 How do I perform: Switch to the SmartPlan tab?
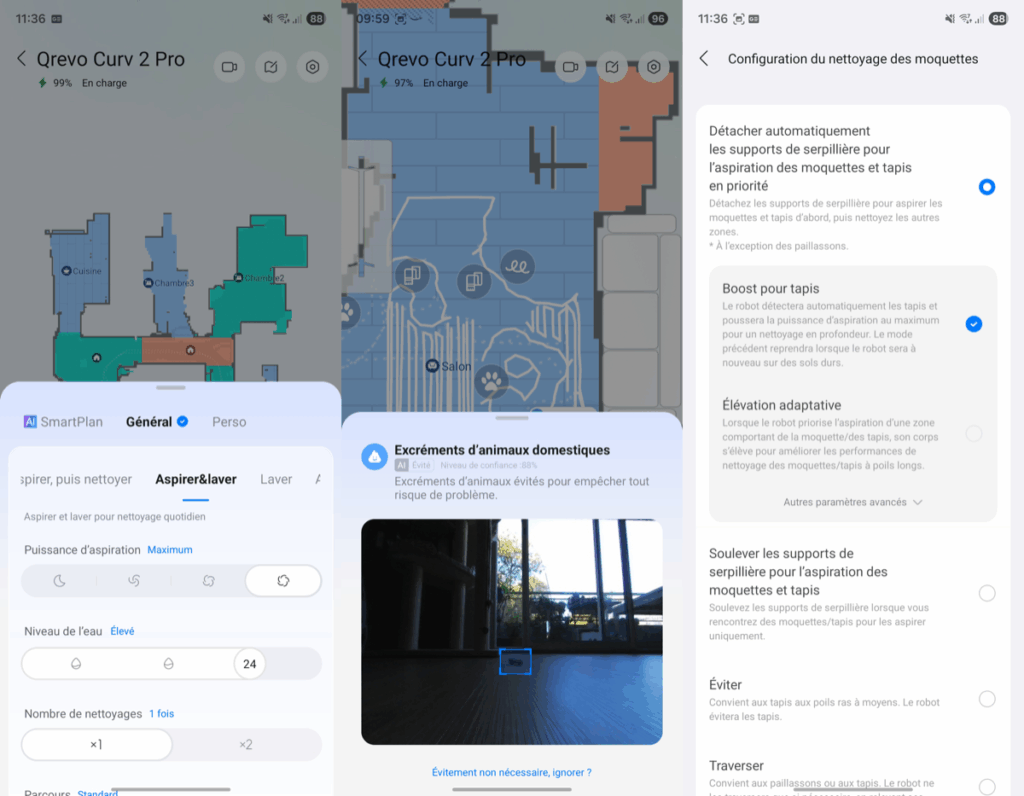click(x=63, y=422)
